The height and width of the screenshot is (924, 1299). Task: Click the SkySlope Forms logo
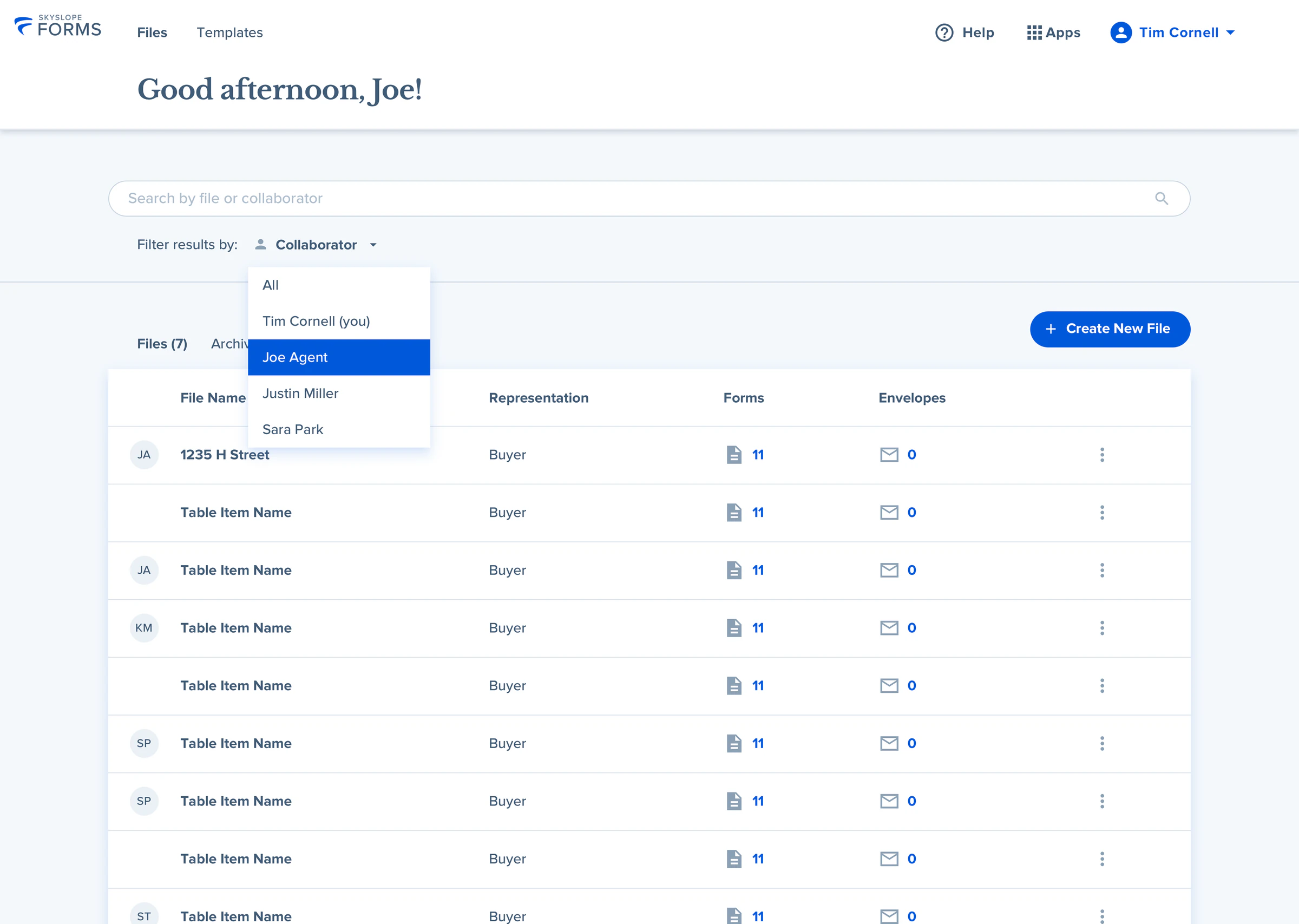(x=57, y=27)
